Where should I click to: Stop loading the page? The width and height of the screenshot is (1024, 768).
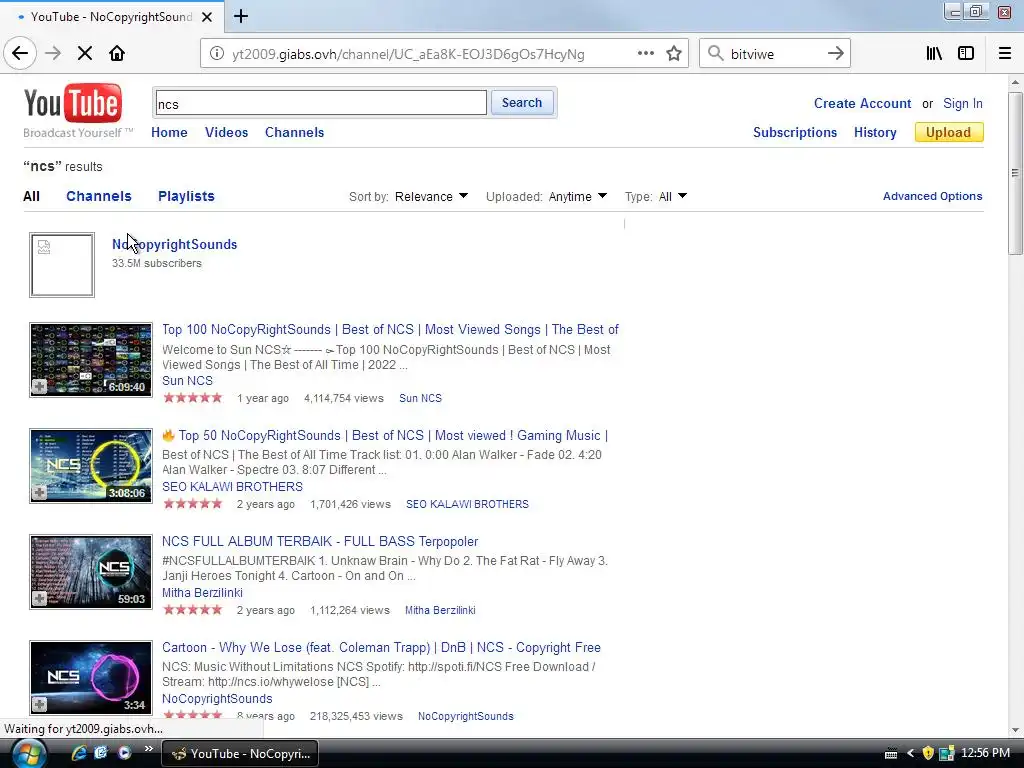coord(85,54)
